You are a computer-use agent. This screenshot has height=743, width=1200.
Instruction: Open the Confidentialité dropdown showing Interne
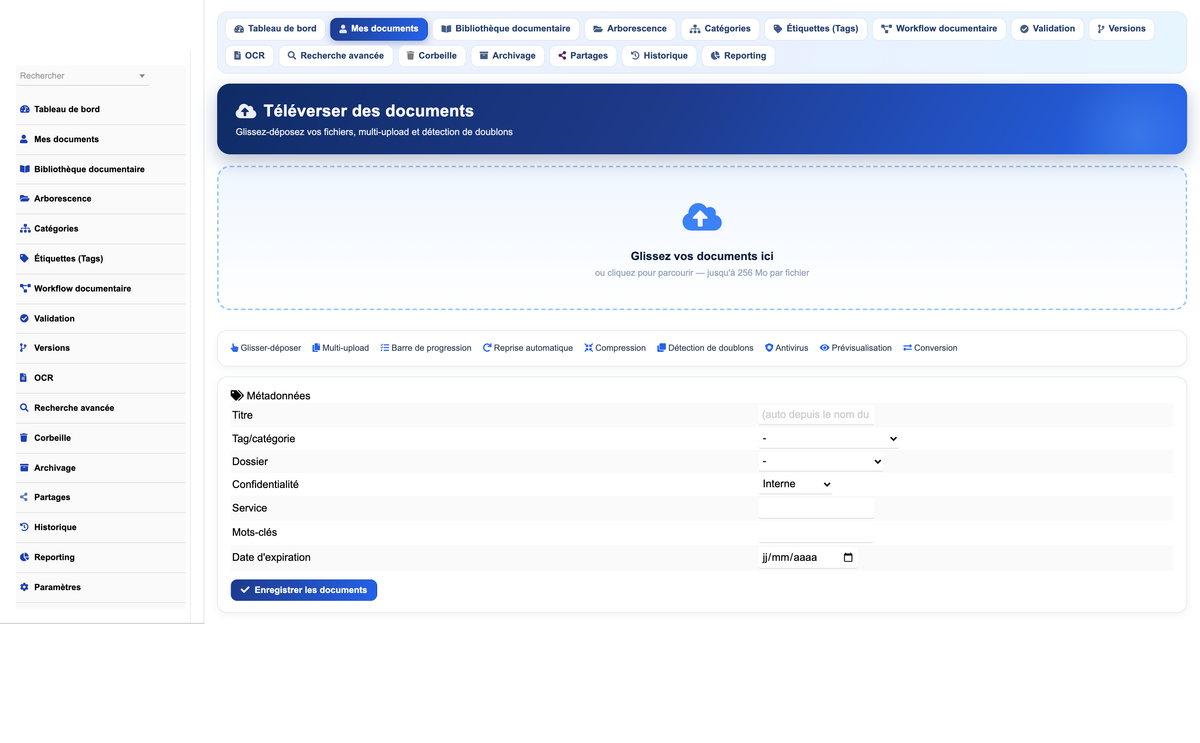pos(796,484)
